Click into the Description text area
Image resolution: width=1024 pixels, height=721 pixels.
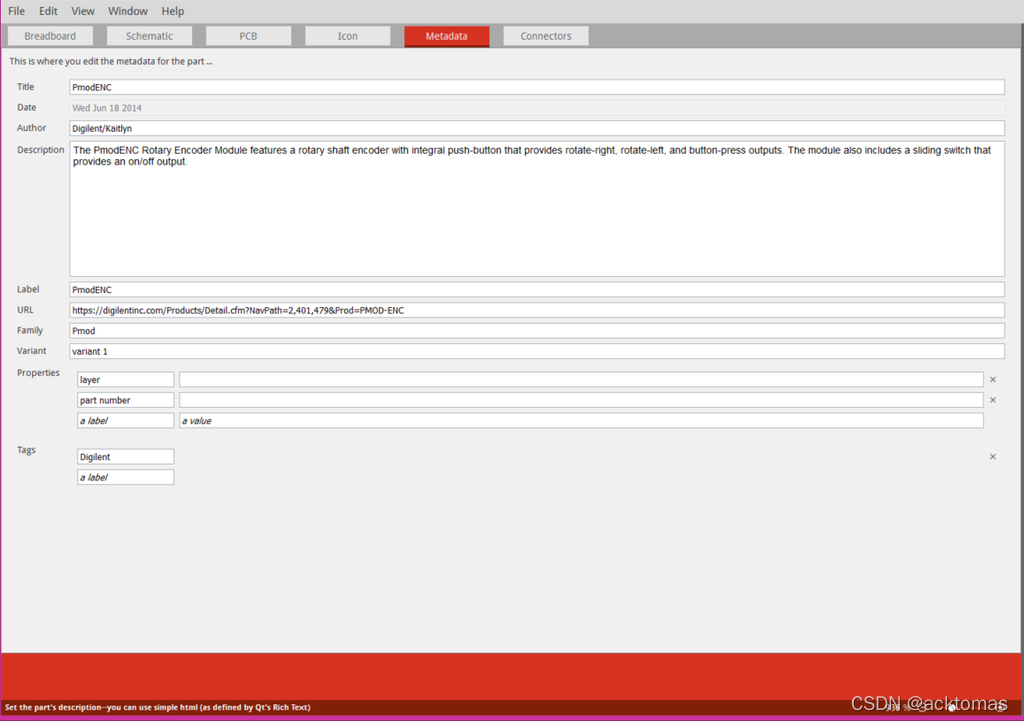537,209
